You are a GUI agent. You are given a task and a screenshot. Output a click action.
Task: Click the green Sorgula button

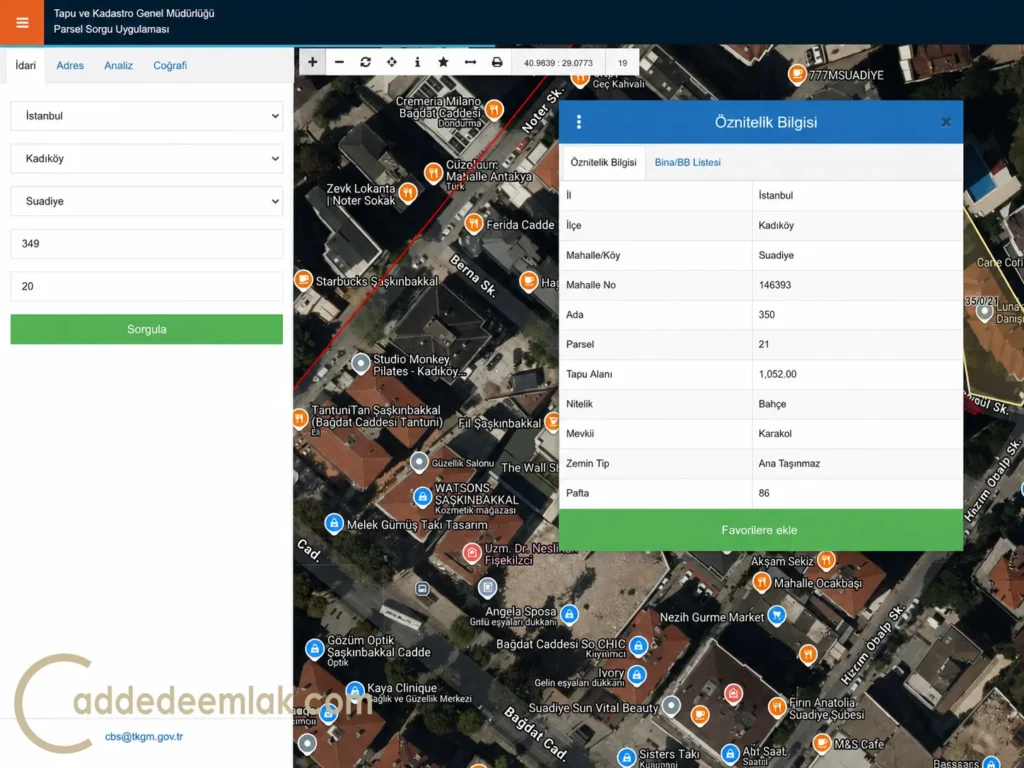146,329
